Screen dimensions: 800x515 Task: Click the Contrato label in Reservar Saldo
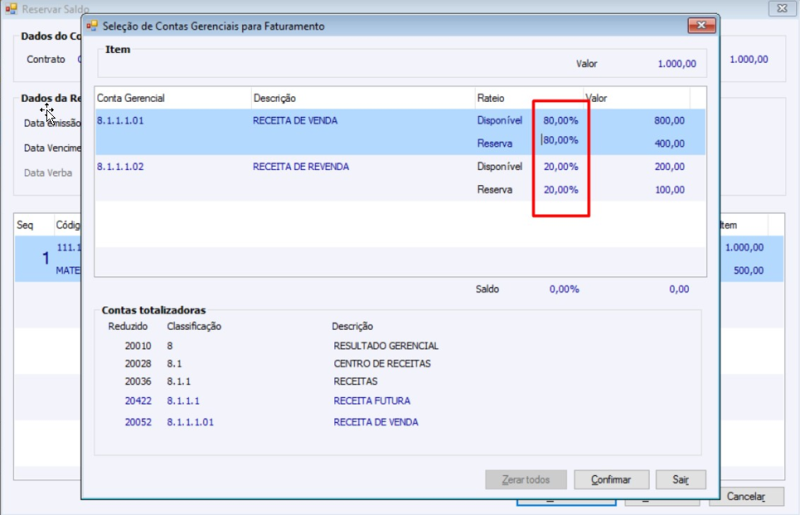tap(46, 59)
